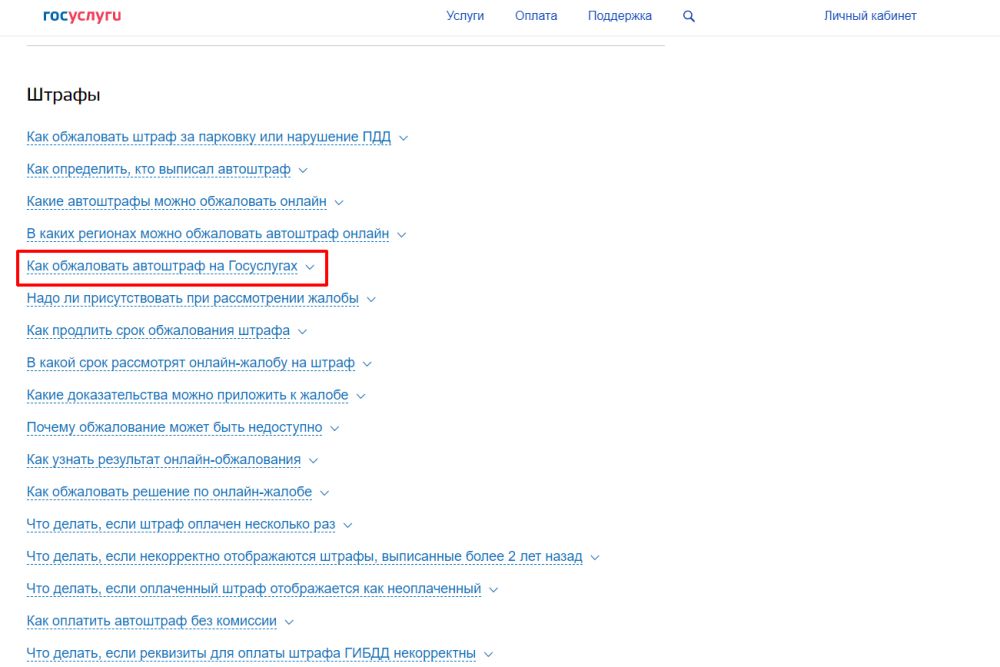This screenshot has height=667, width=1000.
Task: Expand chevron next to 'штраф за парковку или нарушение ПДД'
Action: (403, 138)
